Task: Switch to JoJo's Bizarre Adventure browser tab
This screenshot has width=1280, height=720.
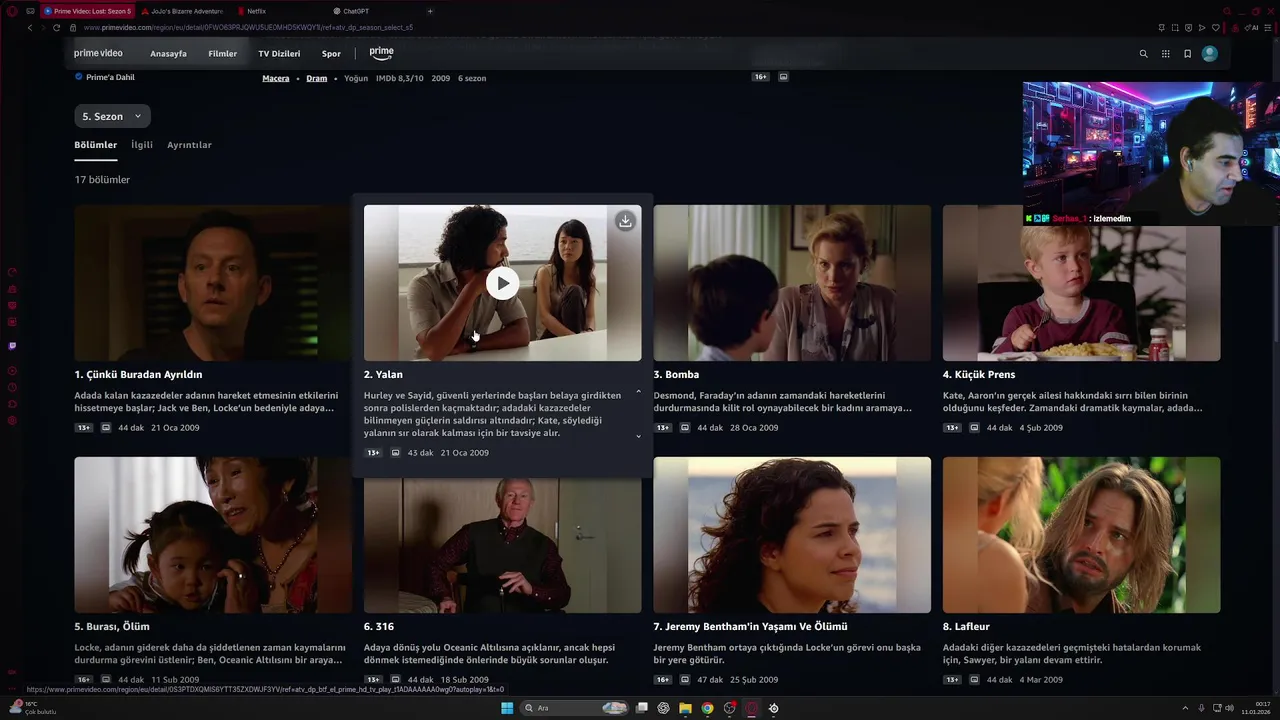Action: (x=185, y=11)
